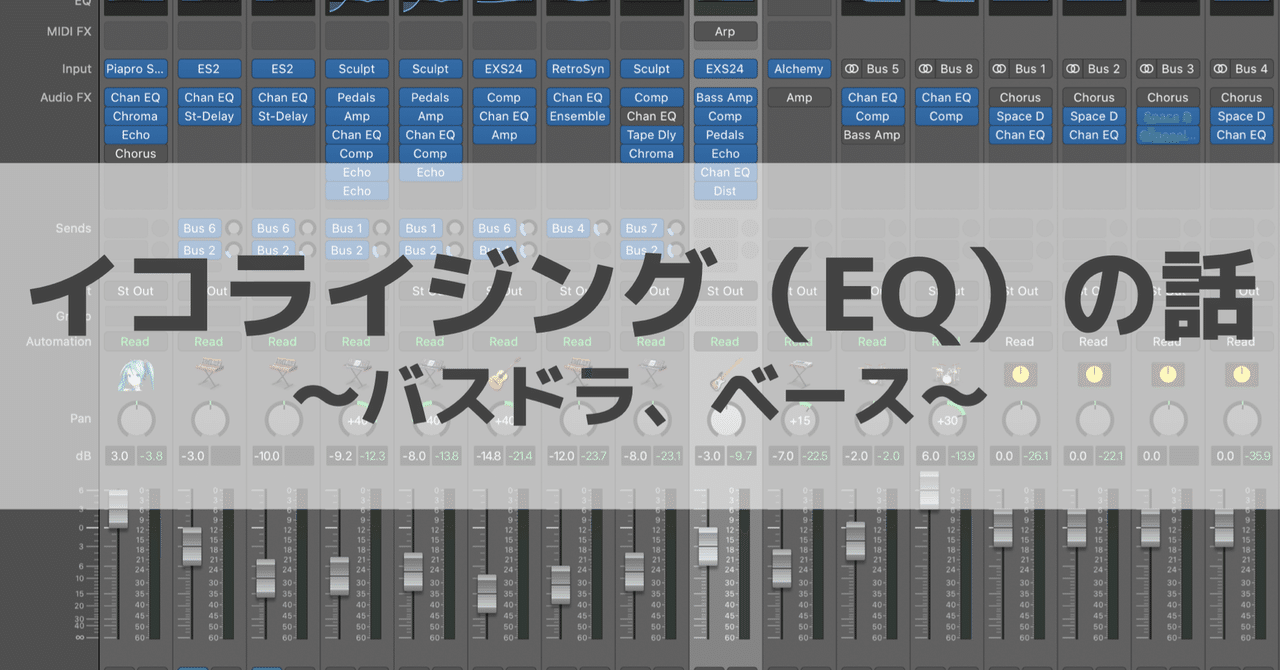Viewport: 1280px width, 670px height.
Task: Click the stereo format icon beside Bus 3 input
Action: [1147, 69]
